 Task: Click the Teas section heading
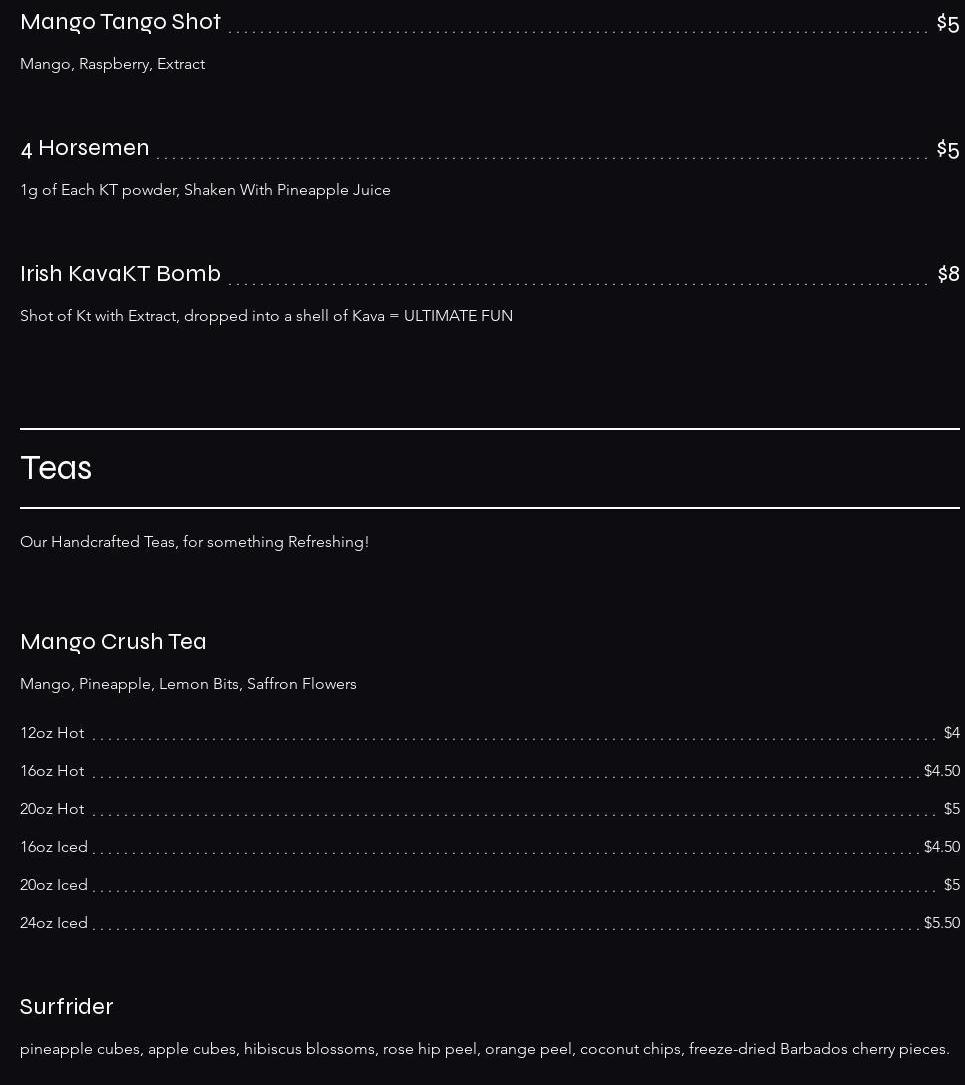[56, 468]
